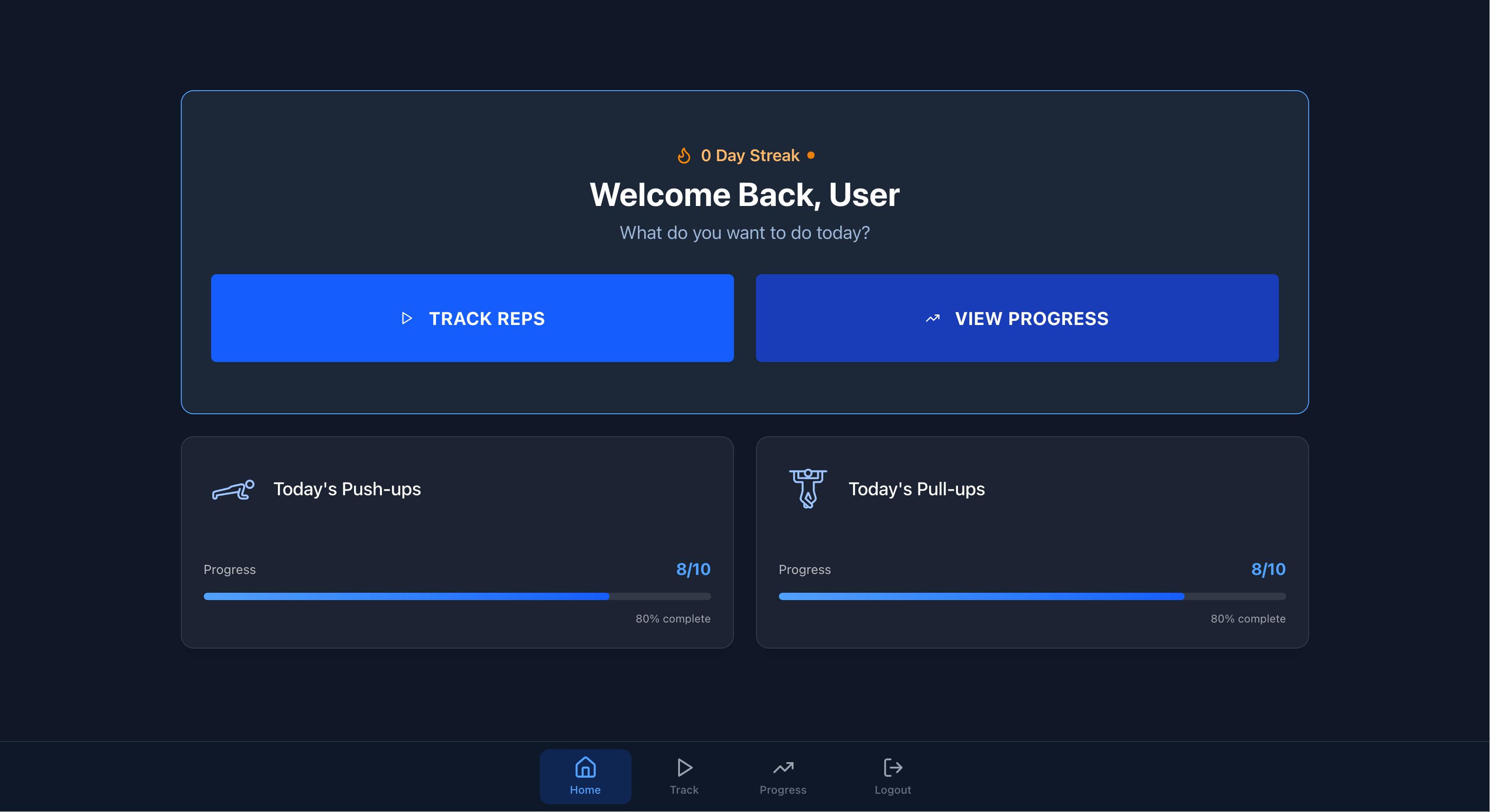
Task: Click the push-up figure icon
Action: click(x=233, y=490)
